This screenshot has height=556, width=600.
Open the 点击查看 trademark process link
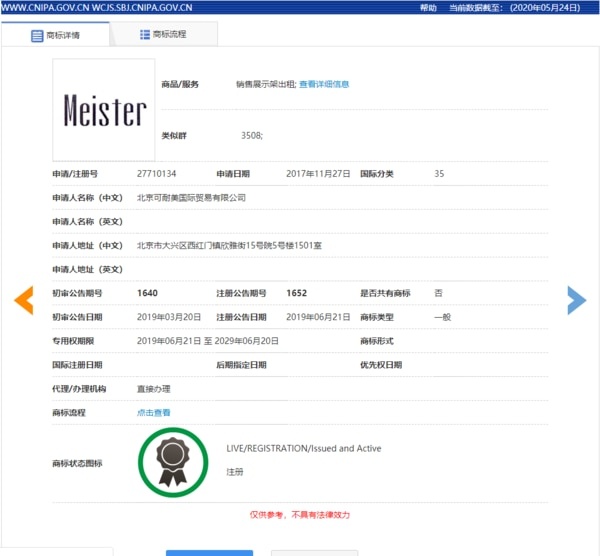pos(153,413)
